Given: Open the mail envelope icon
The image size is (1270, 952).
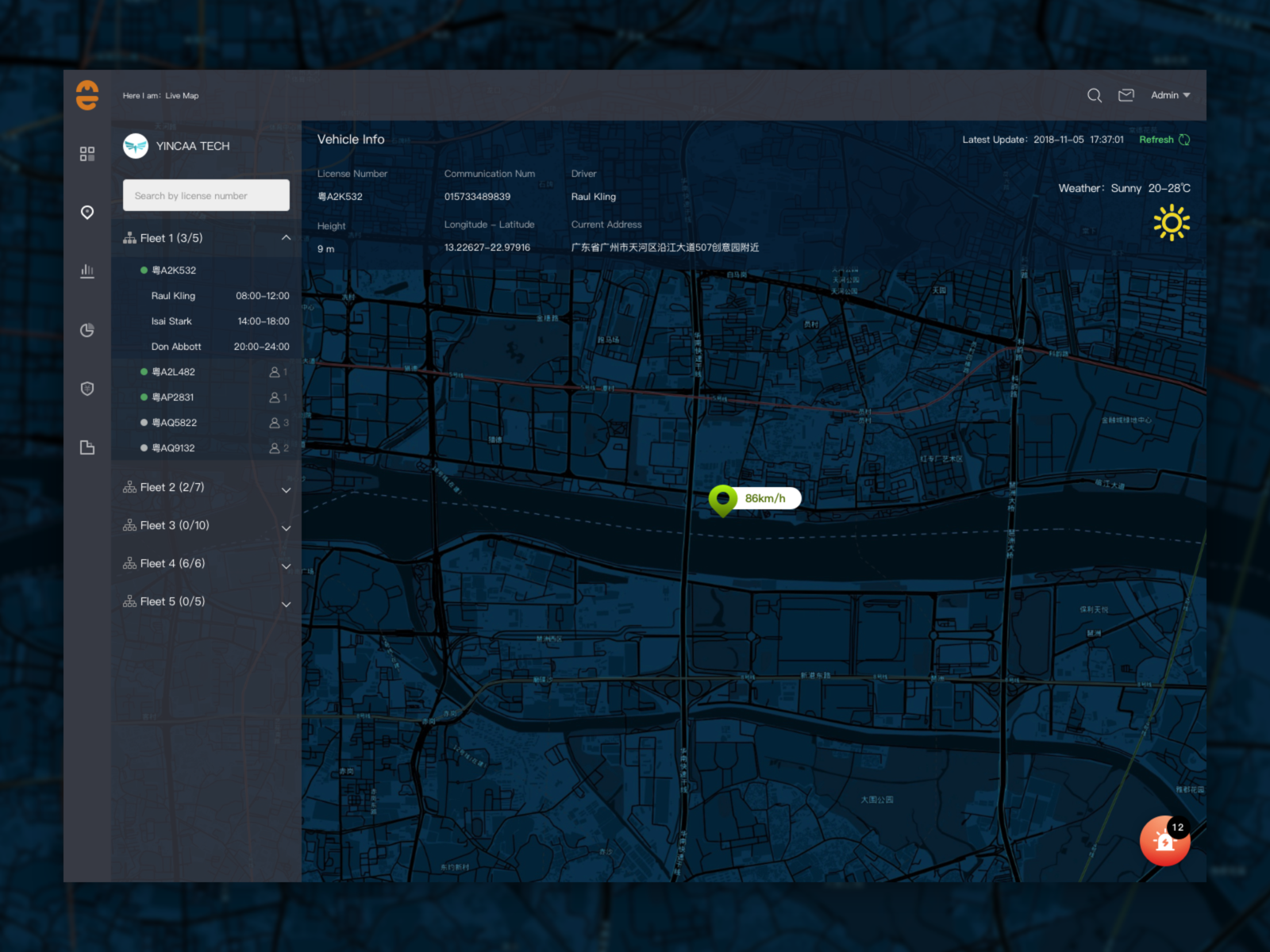Looking at the screenshot, I should (x=1126, y=95).
